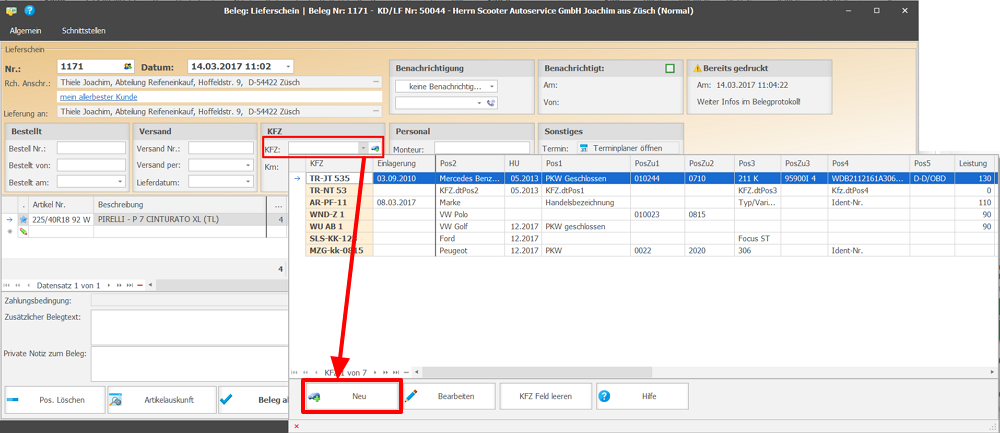The width and height of the screenshot is (1000, 433).
Task: Open the Schnittstellen menu
Action: click(x=84, y=31)
